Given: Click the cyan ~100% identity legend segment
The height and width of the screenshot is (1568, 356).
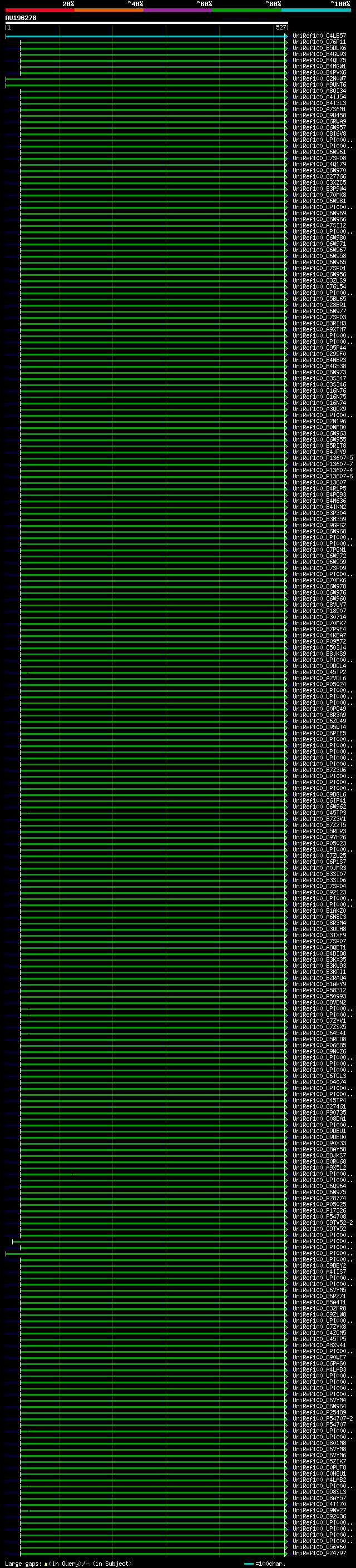Looking at the screenshot, I should 317,10.
